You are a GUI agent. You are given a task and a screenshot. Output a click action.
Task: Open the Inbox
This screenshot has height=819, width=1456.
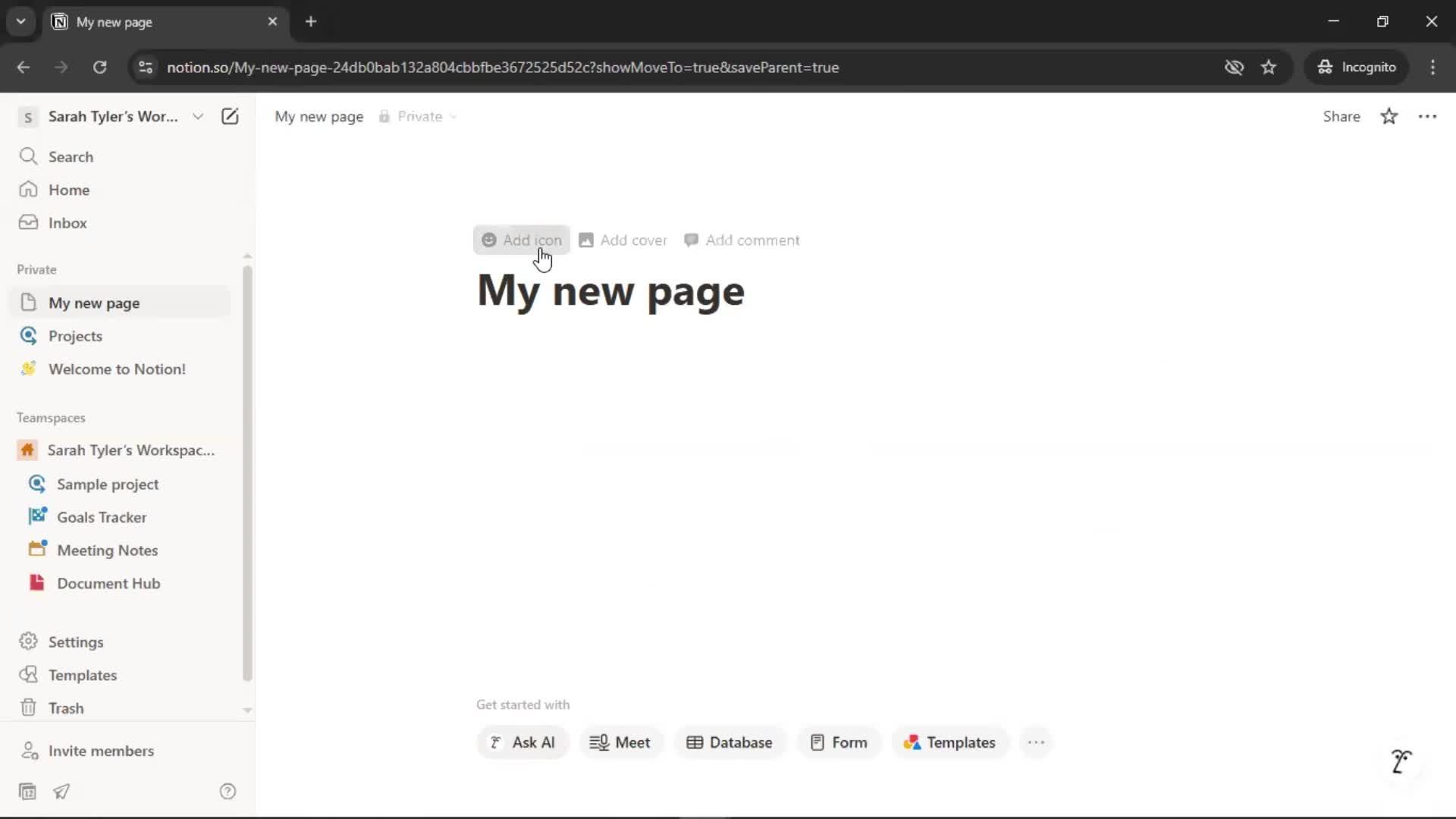coord(121,223)
